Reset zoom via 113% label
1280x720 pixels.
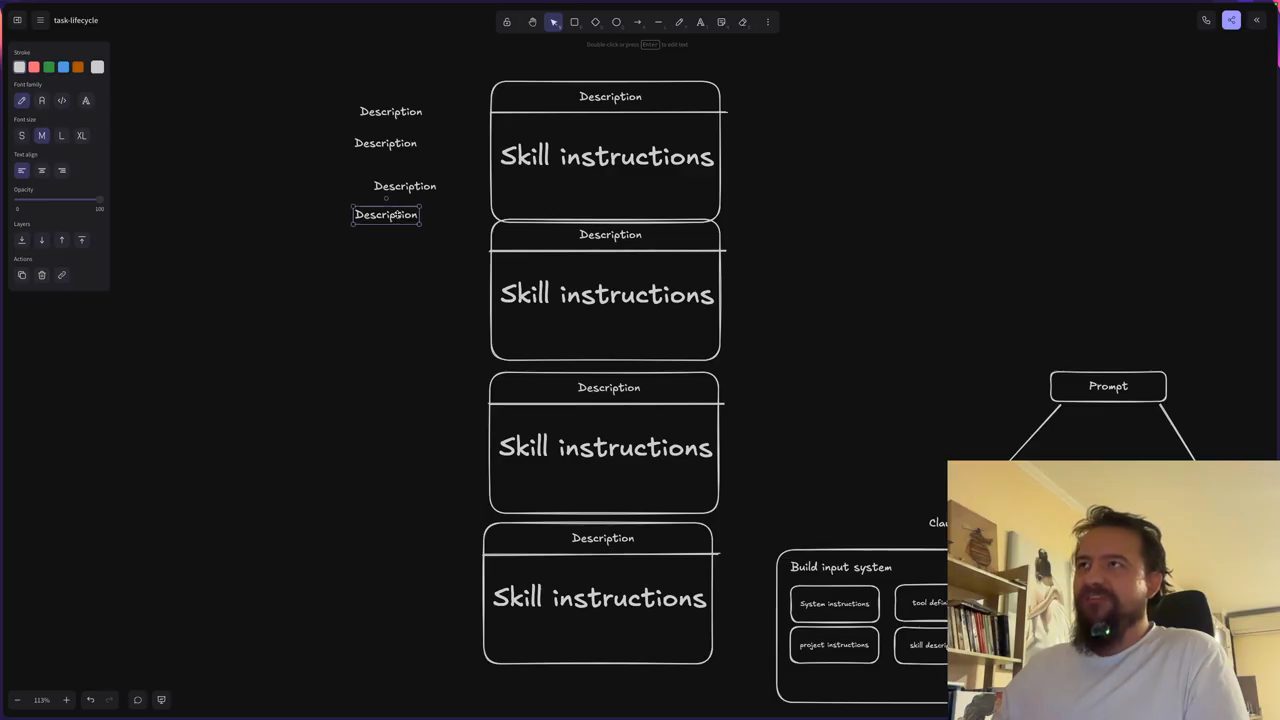pos(41,700)
